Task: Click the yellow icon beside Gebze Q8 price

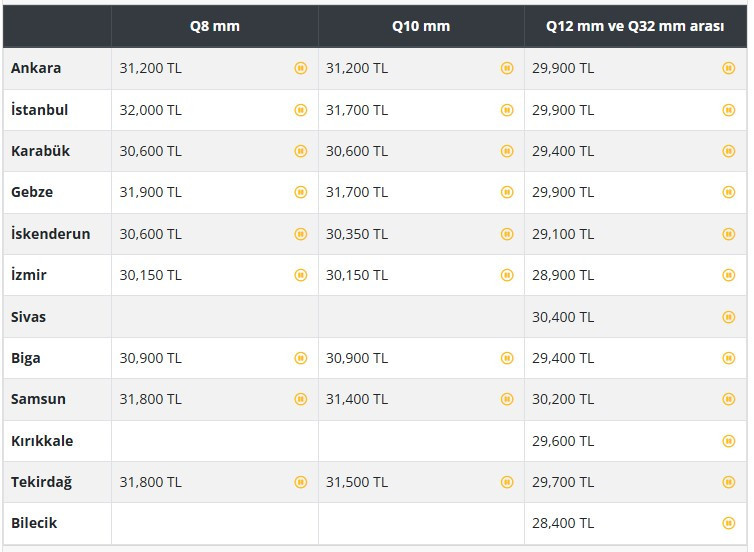Action: (x=300, y=192)
